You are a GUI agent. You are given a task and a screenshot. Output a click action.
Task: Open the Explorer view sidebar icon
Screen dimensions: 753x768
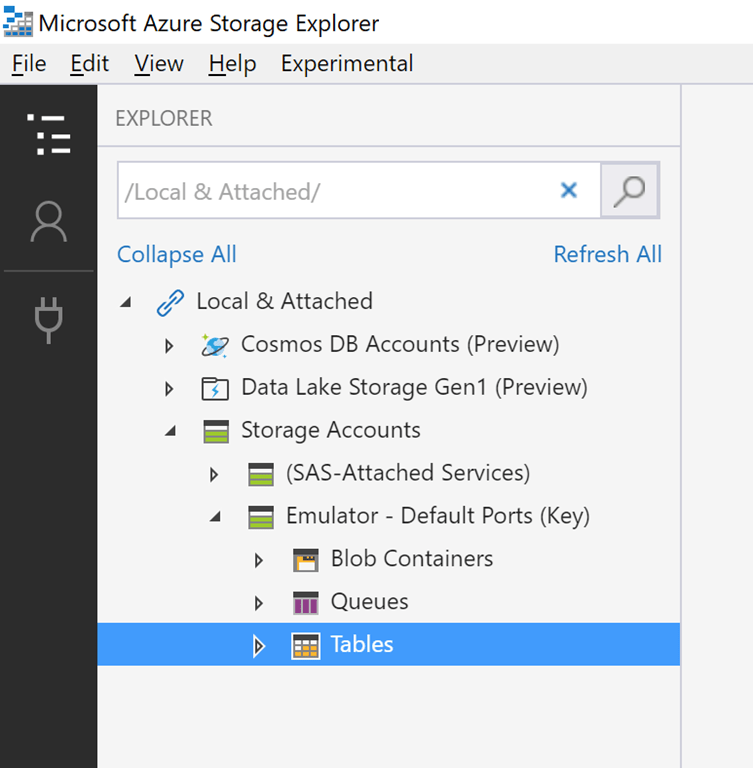click(48, 134)
